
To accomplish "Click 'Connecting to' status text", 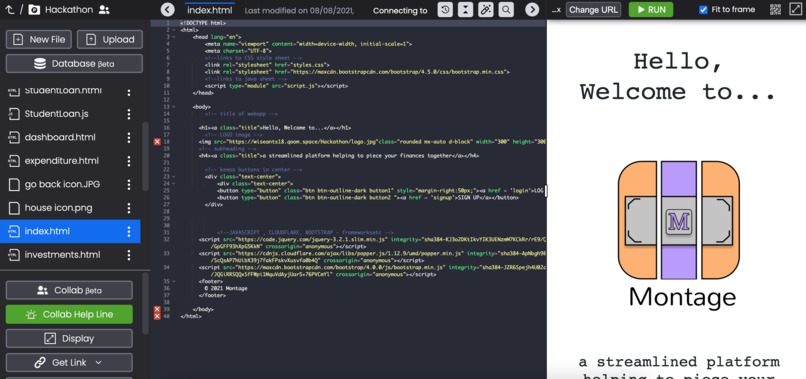I will click(400, 10).
